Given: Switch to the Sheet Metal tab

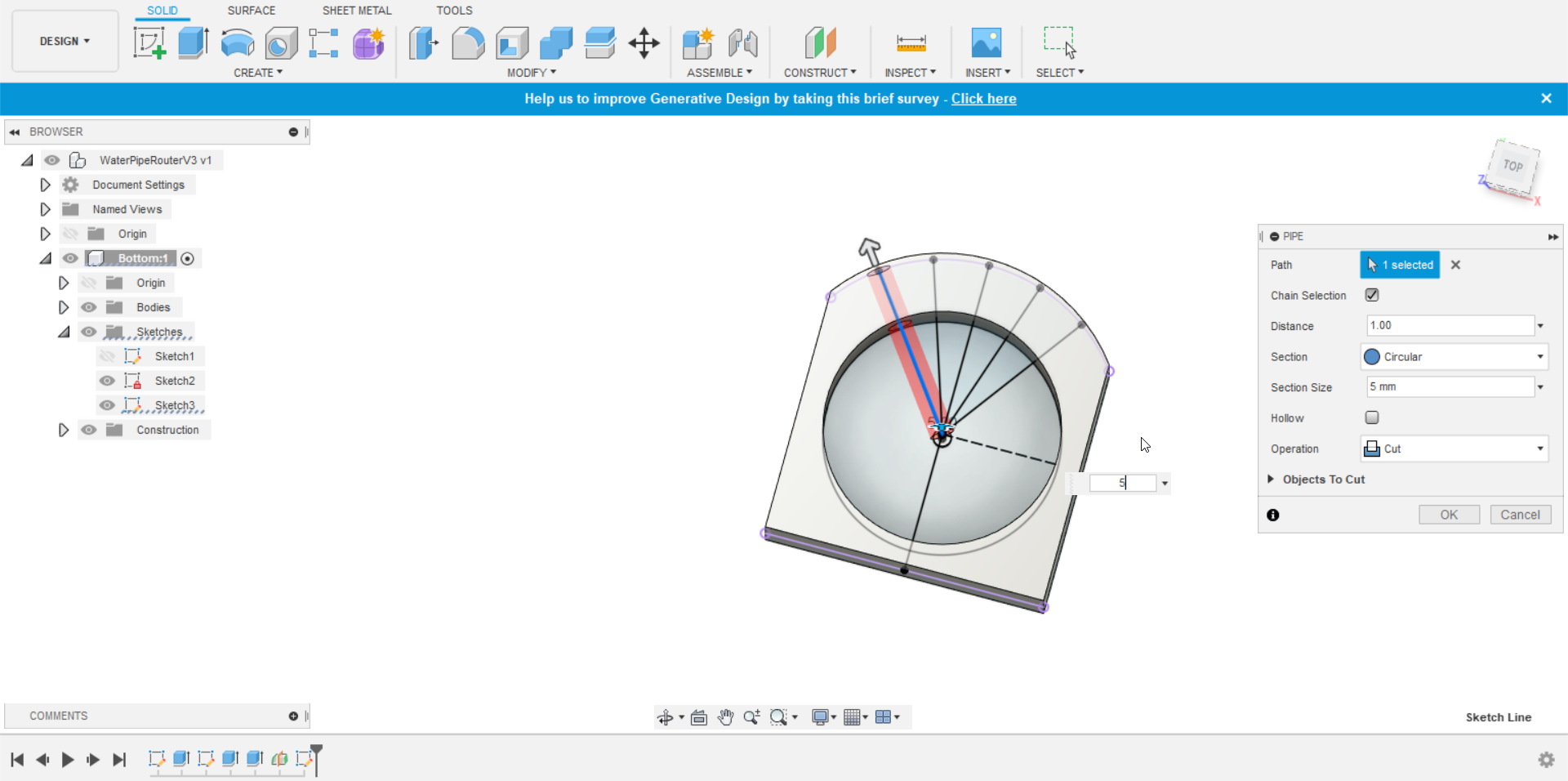Looking at the screenshot, I should coord(357,11).
